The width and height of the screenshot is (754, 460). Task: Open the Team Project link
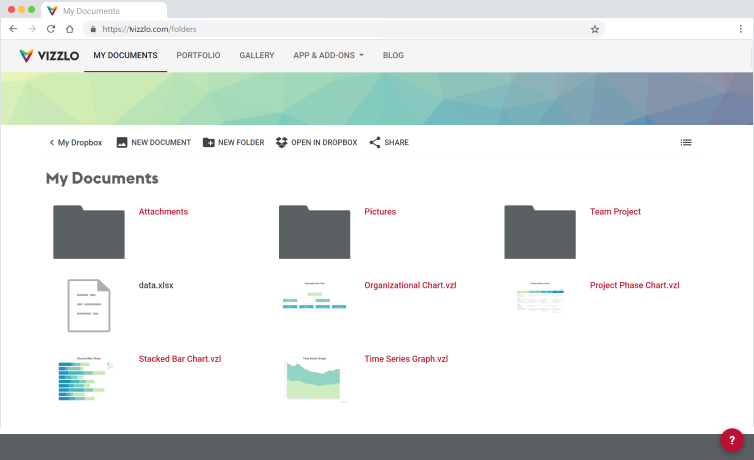pos(615,211)
